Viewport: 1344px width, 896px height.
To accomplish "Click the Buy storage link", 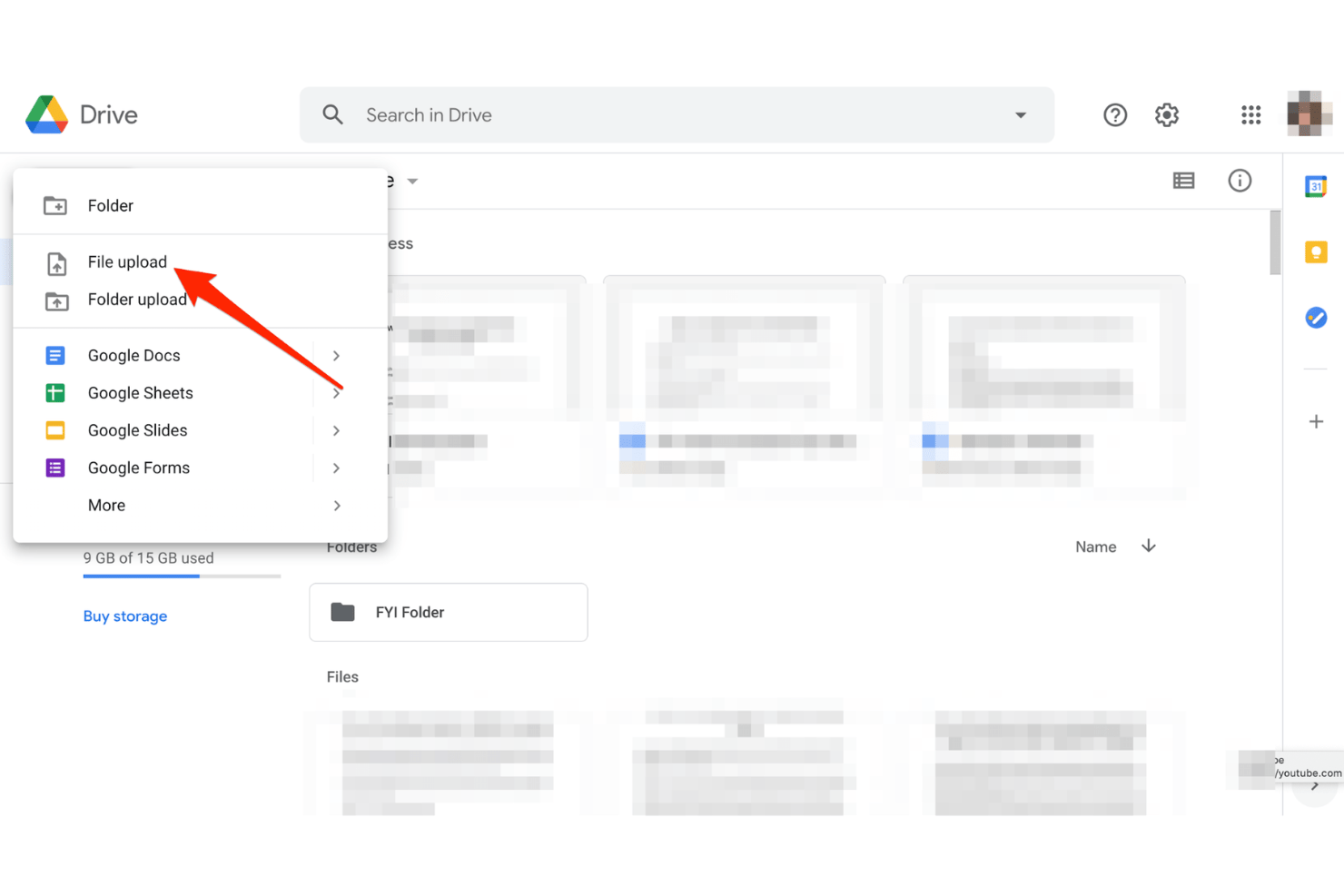I will click(x=125, y=616).
